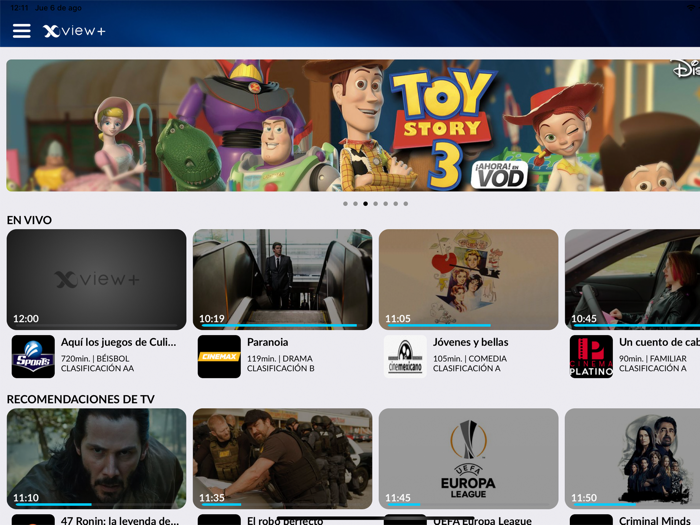The height and width of the screenshot is (525, 700).
Task: Select the seventh carousel page dot
Action: [406, 204]
